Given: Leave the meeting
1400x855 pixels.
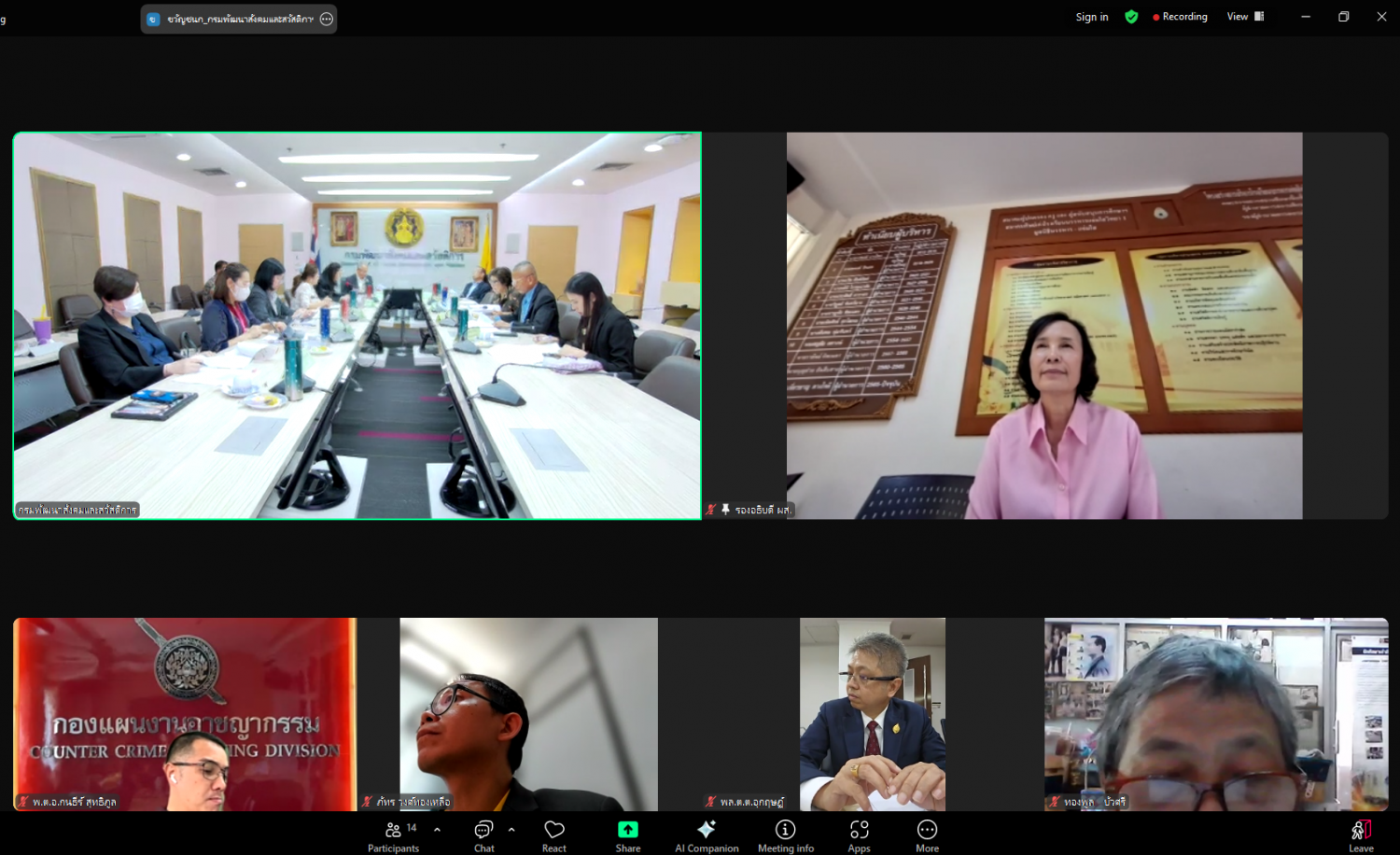Looking at the screenshot, I should [1361, 836].
